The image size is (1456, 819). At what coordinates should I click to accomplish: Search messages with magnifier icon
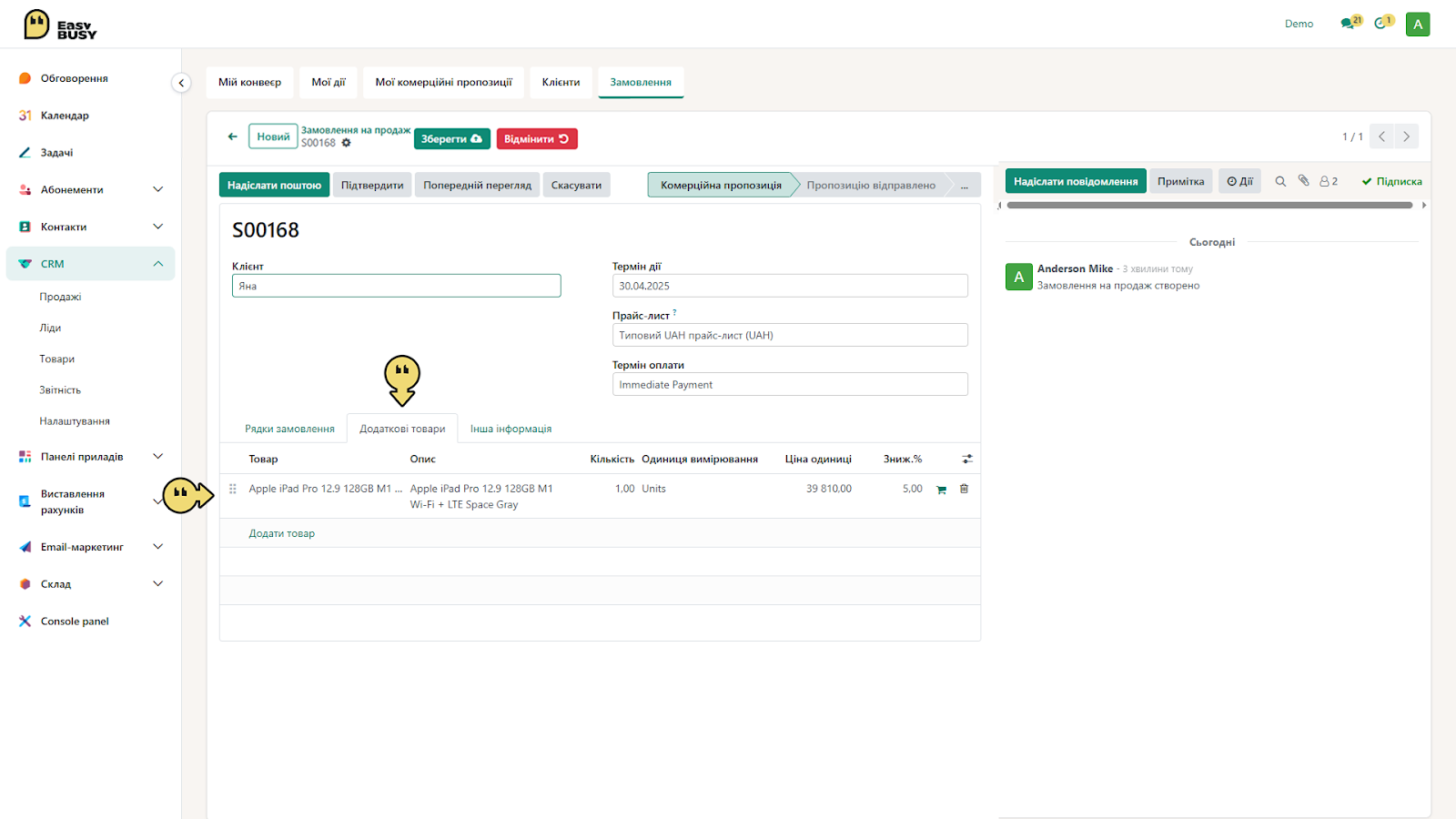(x=1280, y=181)
